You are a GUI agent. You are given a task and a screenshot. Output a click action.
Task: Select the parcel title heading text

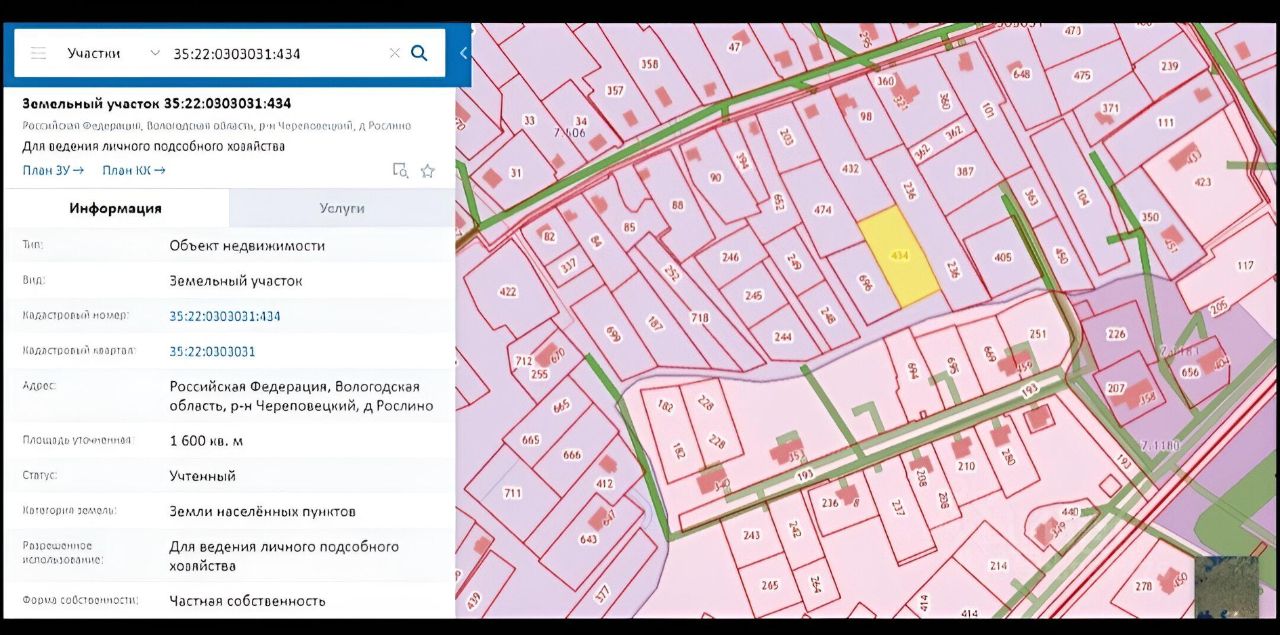[157, 103]
